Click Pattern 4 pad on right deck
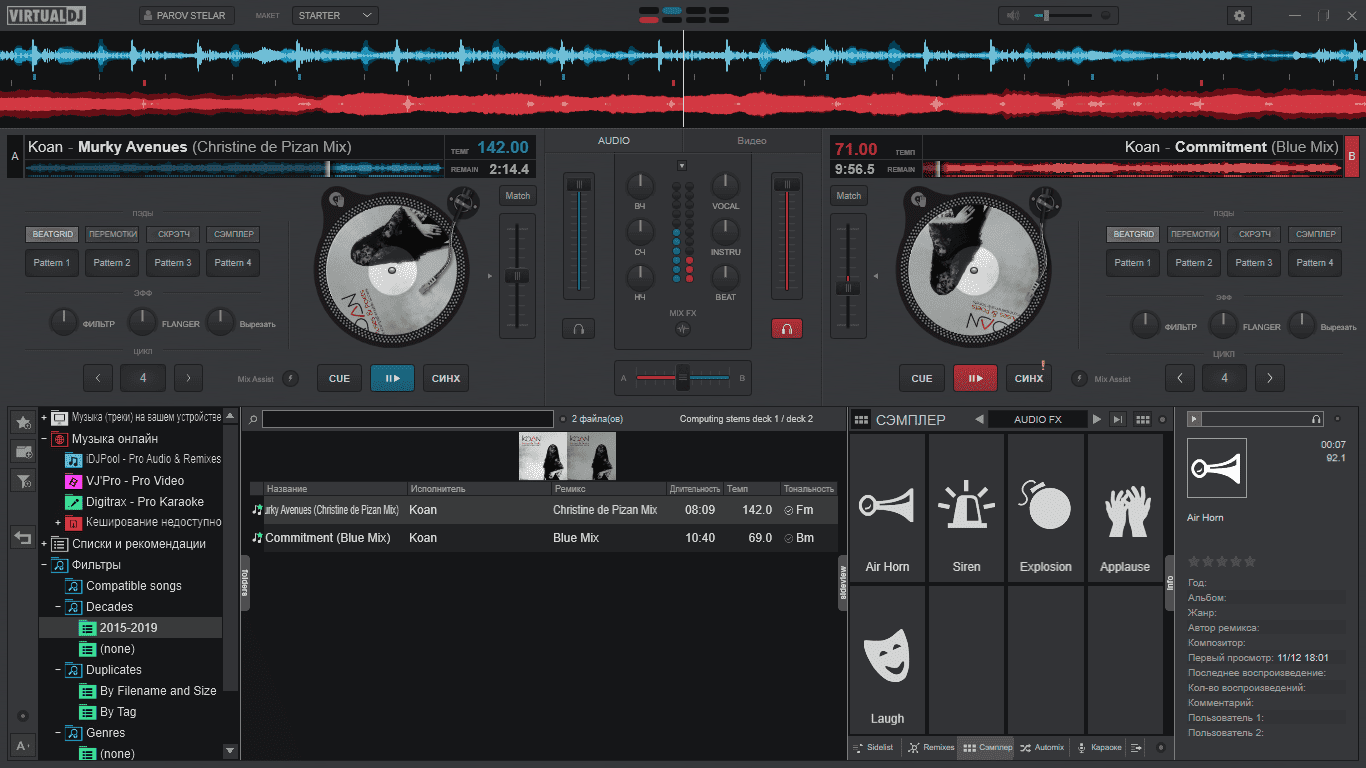1366x768 pixels. tap(1316, 263)
